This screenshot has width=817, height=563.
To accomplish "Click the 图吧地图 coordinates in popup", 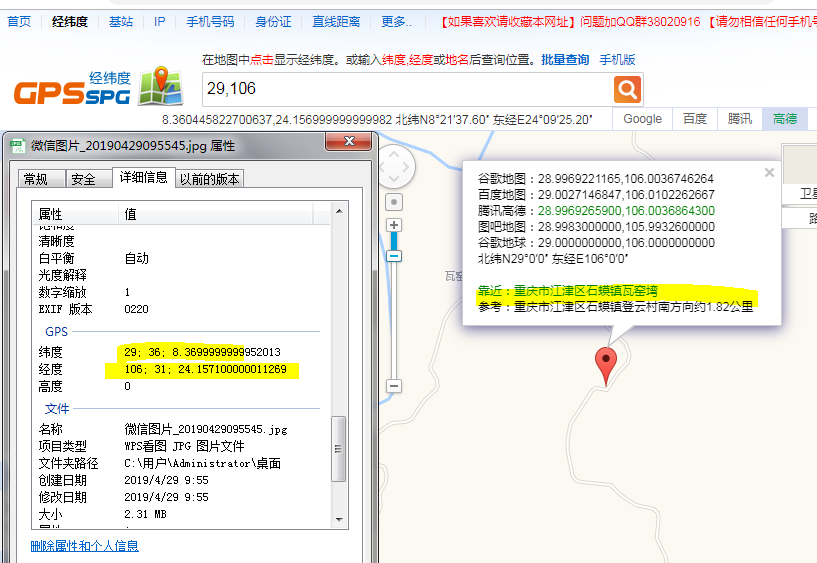I will pyautogui.click(x=626, y=227).
